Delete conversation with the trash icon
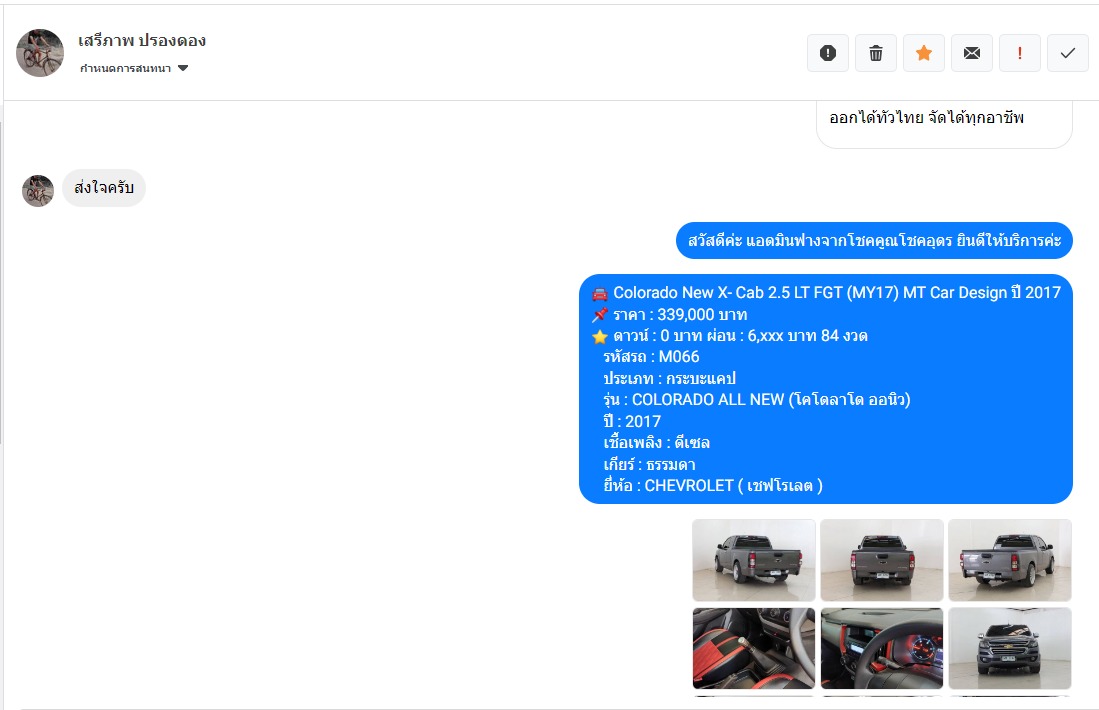The height and width of the screenshot is (710, 1099). [876, 53]
